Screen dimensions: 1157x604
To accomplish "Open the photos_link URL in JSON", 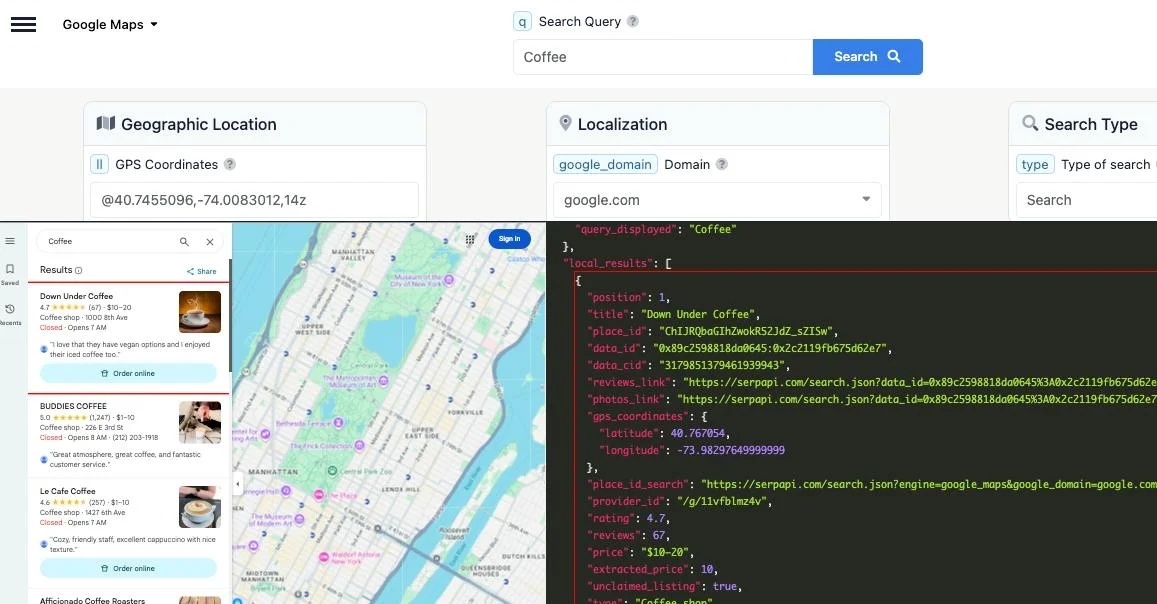I will click(x=917, y=399).
